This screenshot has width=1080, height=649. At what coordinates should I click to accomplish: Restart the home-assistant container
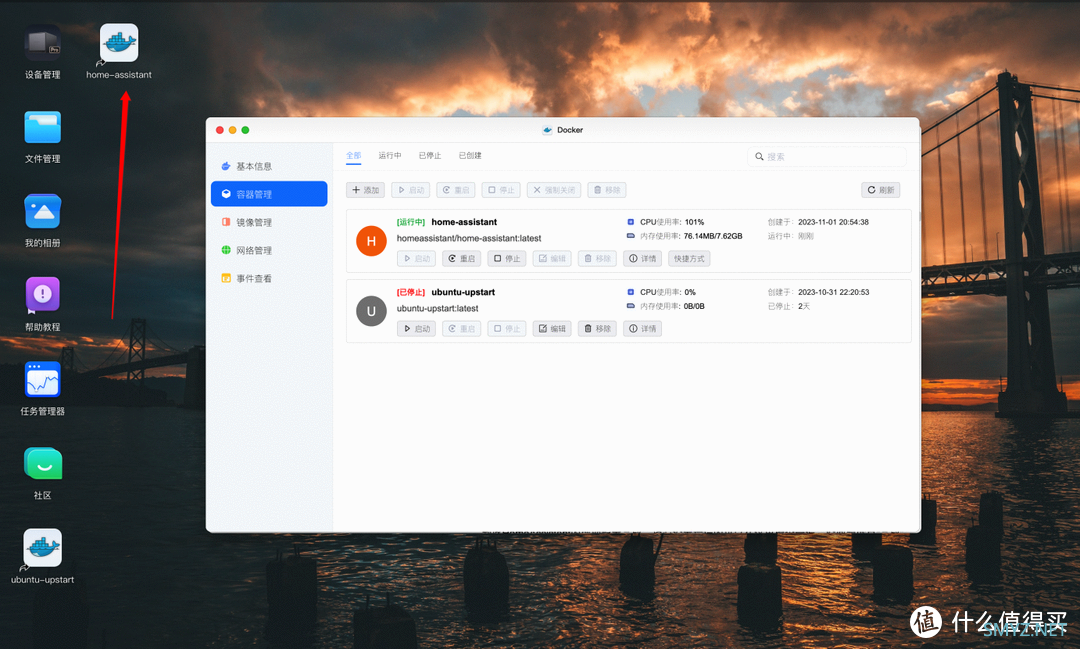(461, 258)
